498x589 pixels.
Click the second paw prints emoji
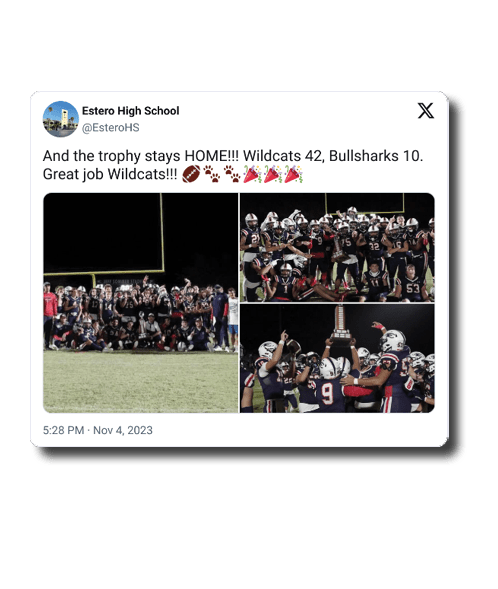click(232, 174)
